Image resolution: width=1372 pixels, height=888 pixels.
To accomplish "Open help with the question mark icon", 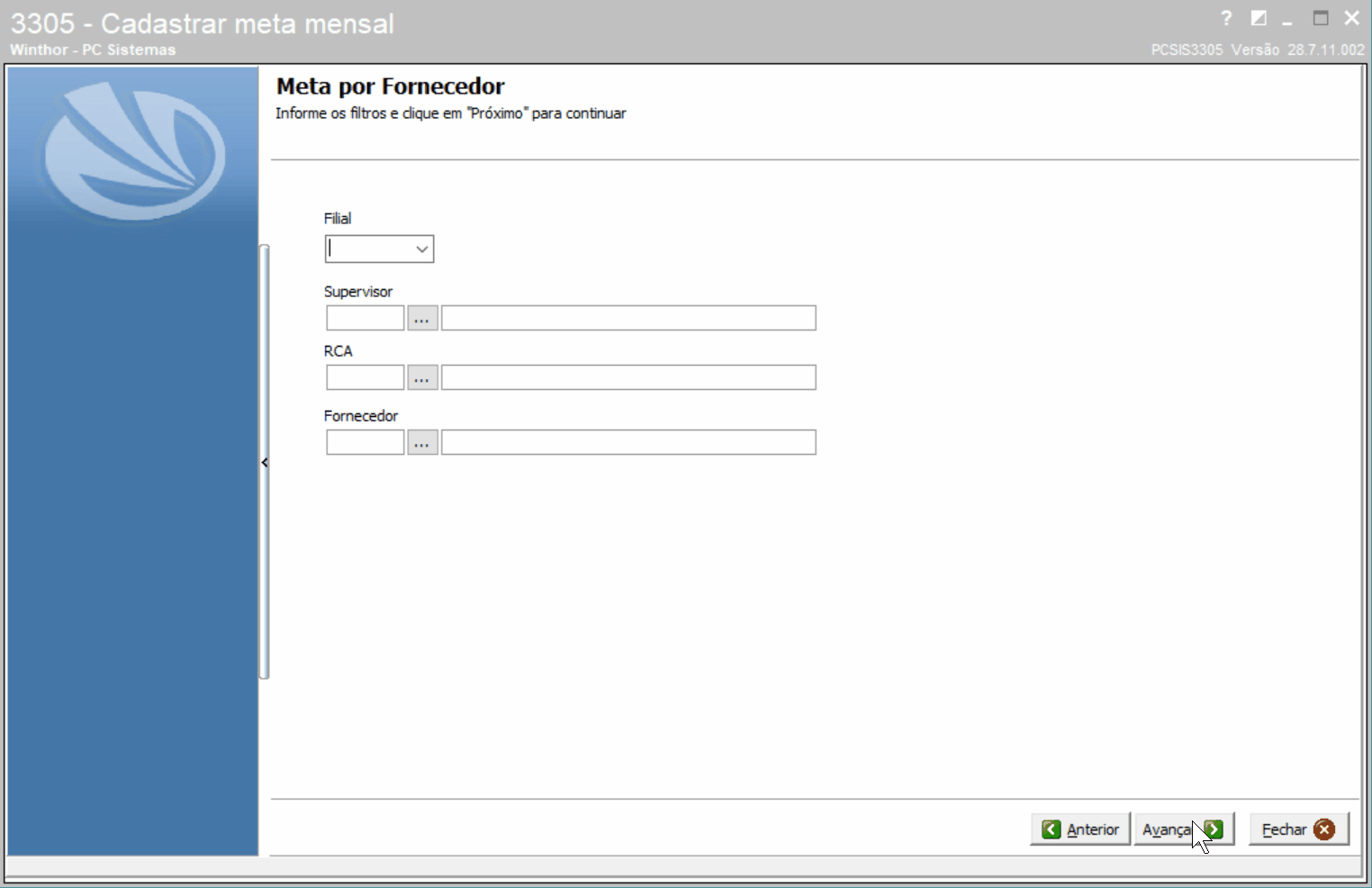I will 1226,18.
